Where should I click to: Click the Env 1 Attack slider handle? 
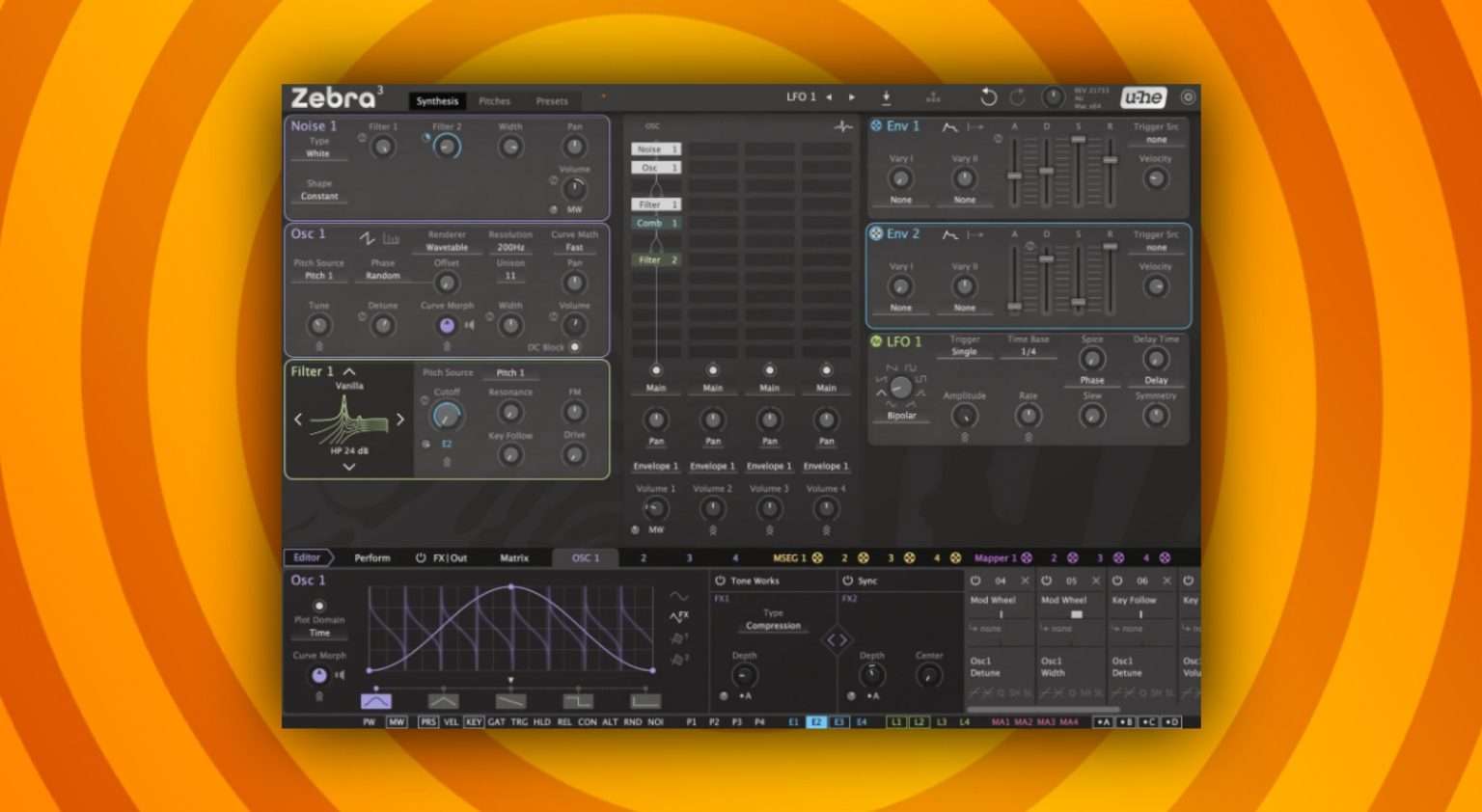pos(1014,176)
